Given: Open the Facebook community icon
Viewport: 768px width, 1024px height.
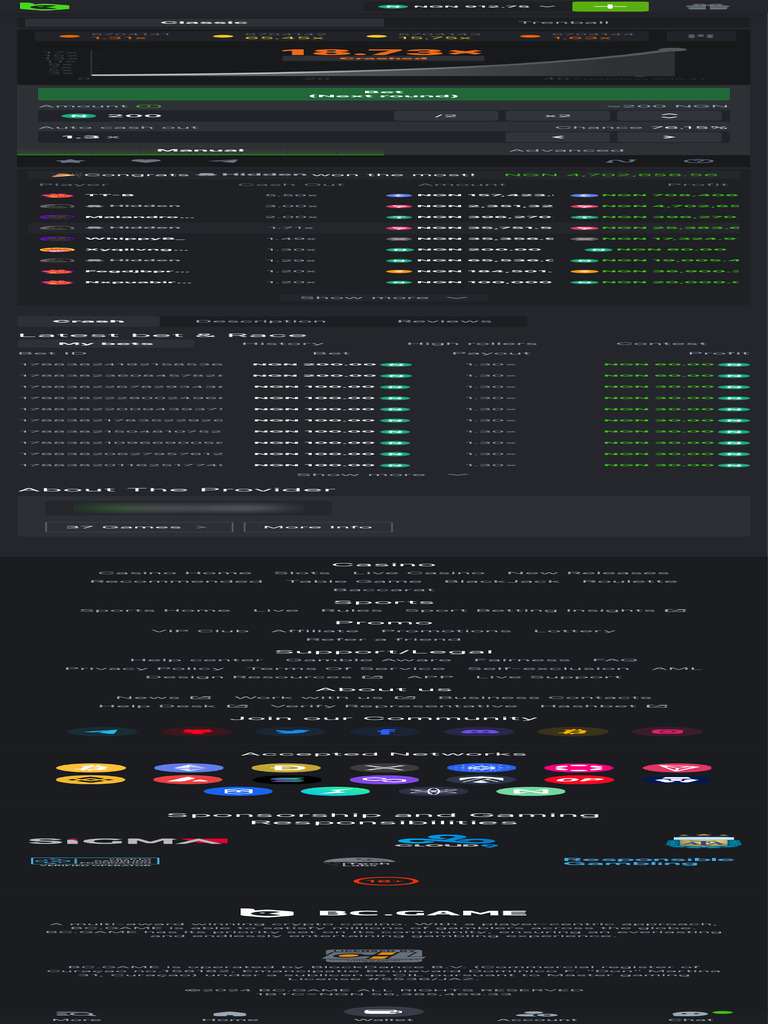Looking at the screenshot, I should click(x=385, y=731).
